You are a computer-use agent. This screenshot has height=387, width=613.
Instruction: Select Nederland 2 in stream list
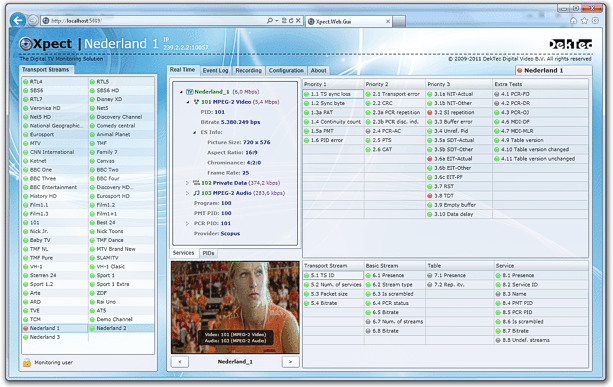pyautogui.click(x=121, y=328)
